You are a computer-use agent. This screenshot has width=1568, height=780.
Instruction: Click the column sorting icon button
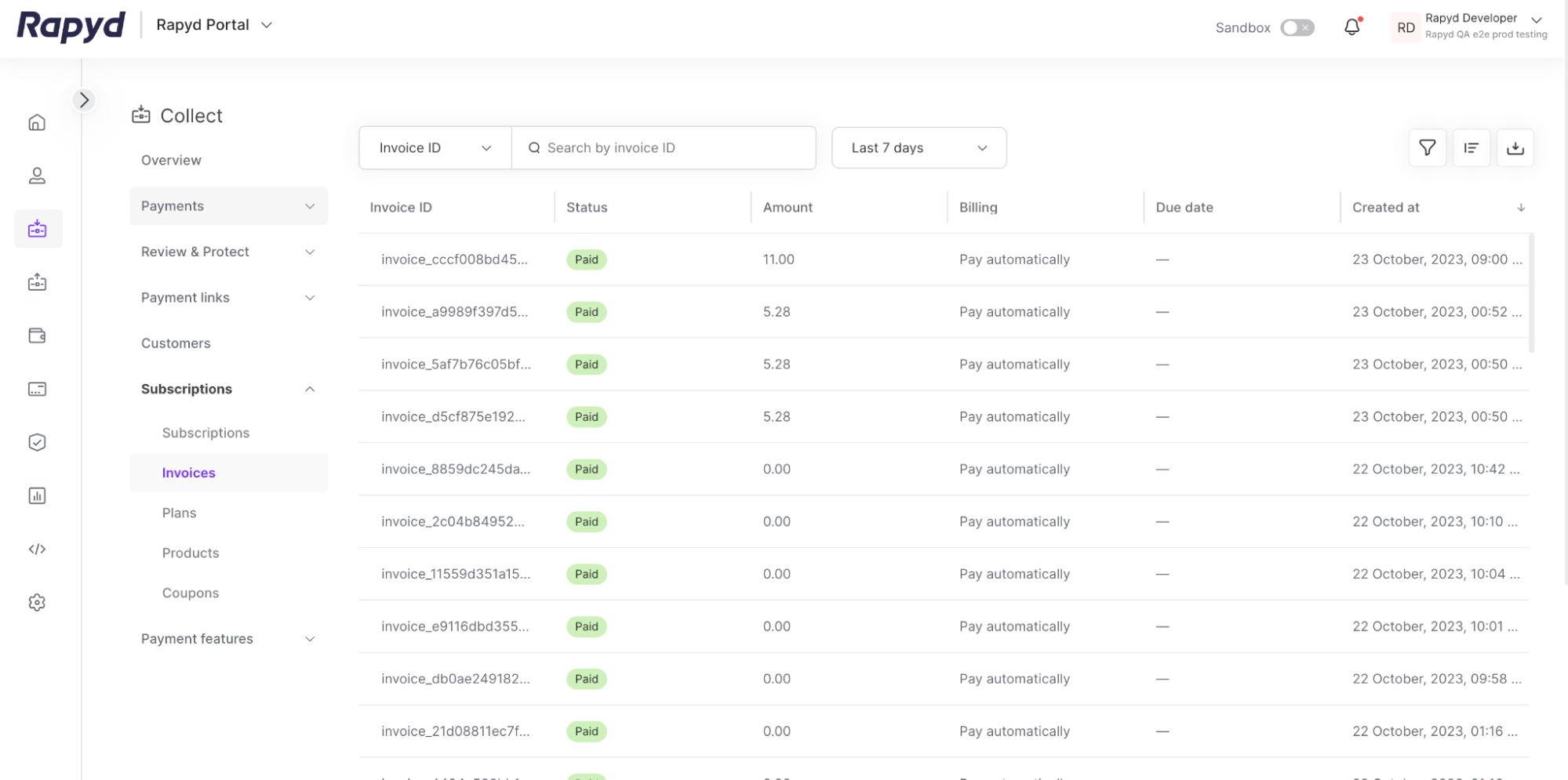[1471, 147]
